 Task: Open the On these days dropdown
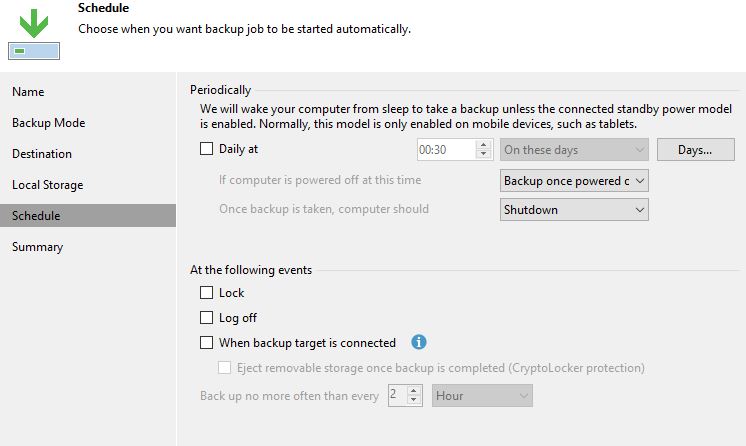click(574, 150)
